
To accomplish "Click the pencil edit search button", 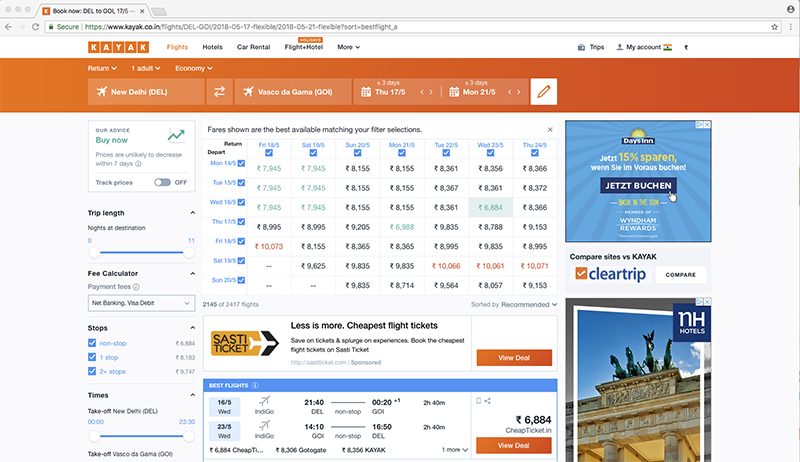I will (x=543, y=92).
